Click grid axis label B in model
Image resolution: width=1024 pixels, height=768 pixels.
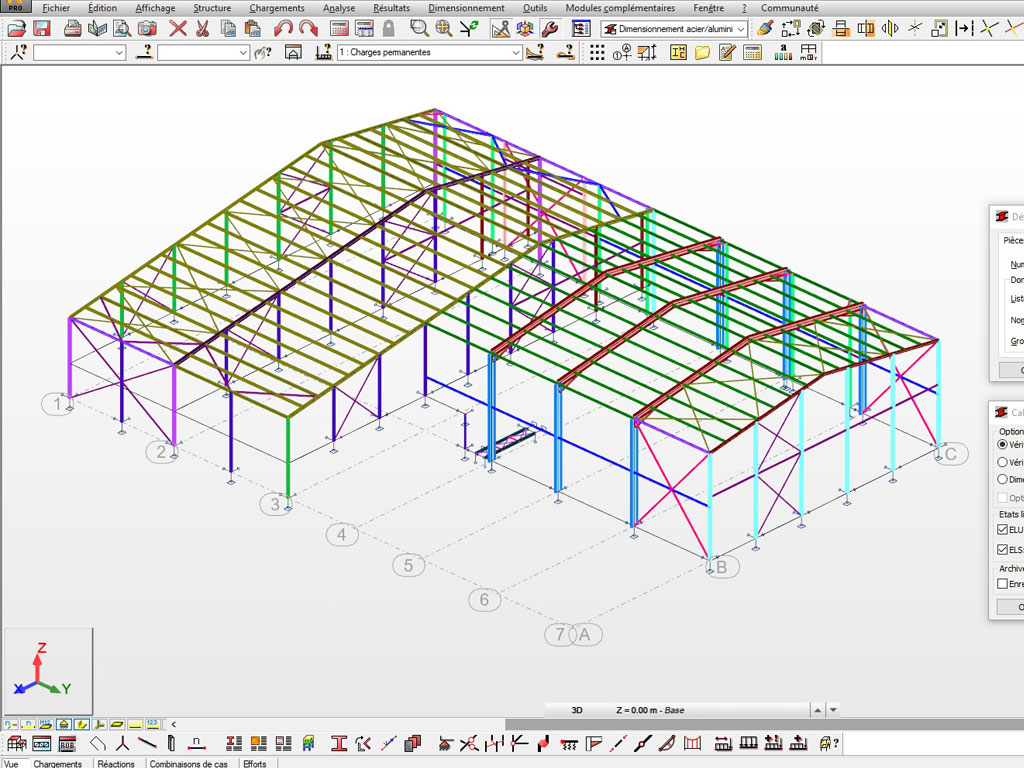(722, 567)
